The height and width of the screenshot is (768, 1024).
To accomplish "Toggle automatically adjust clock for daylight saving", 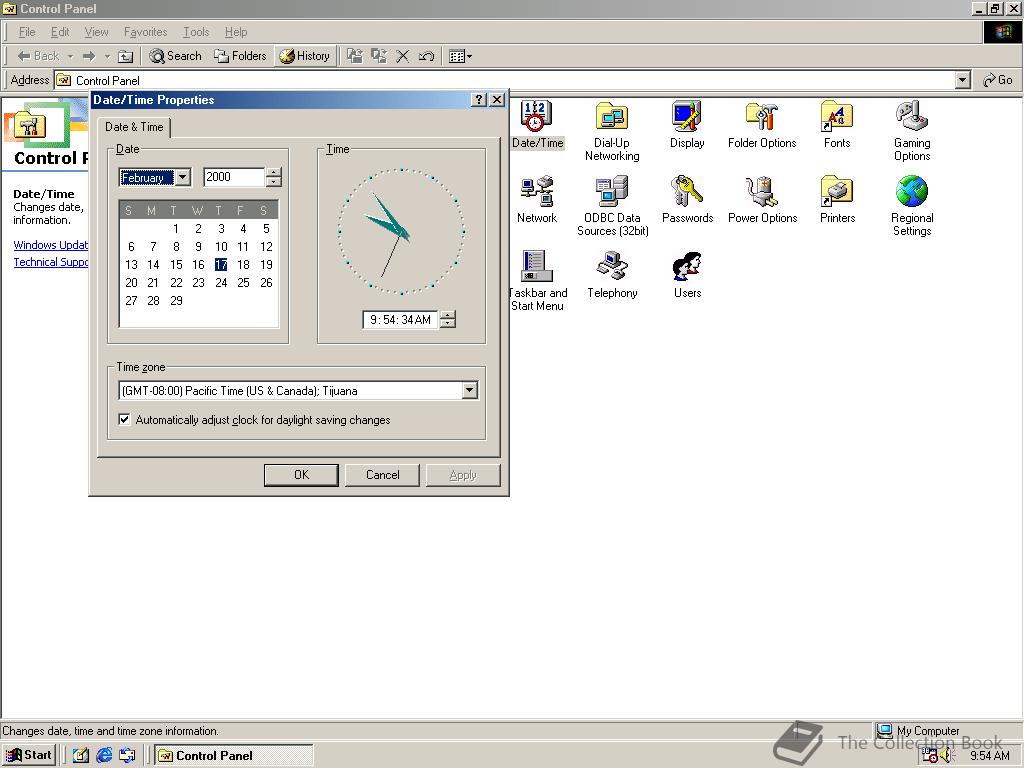I will click(124, 420).
